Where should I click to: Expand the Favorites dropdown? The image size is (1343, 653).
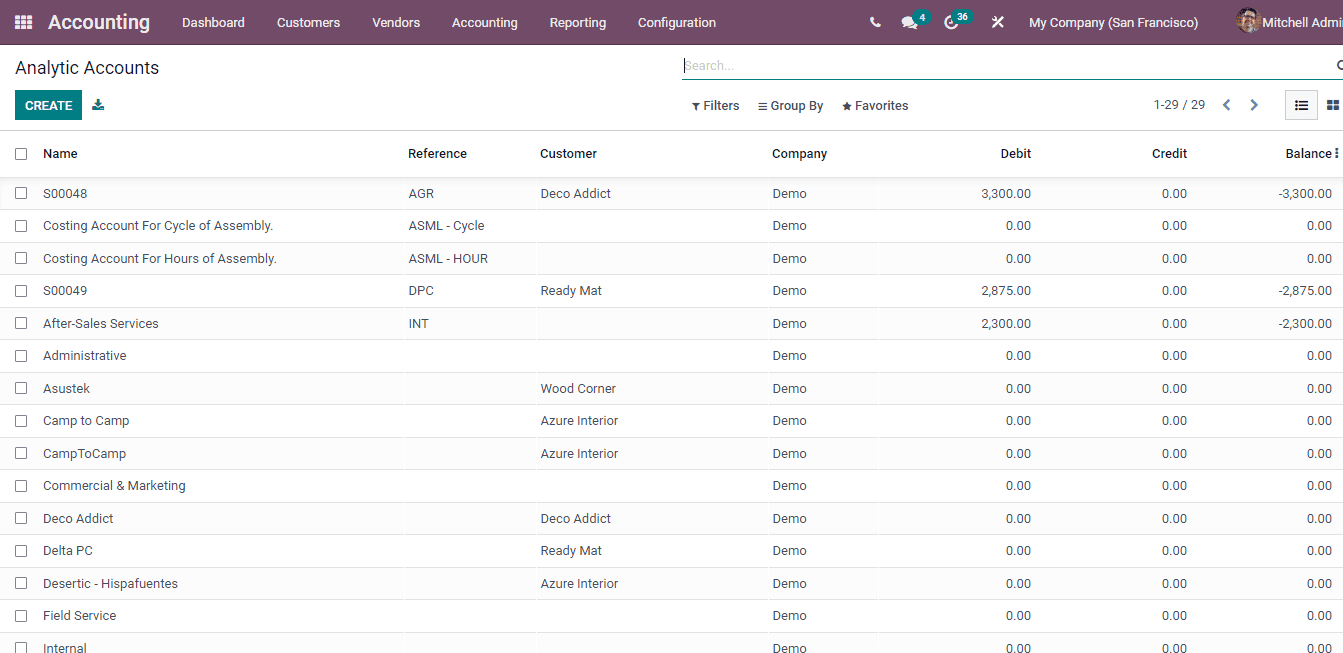pos(874,105)
